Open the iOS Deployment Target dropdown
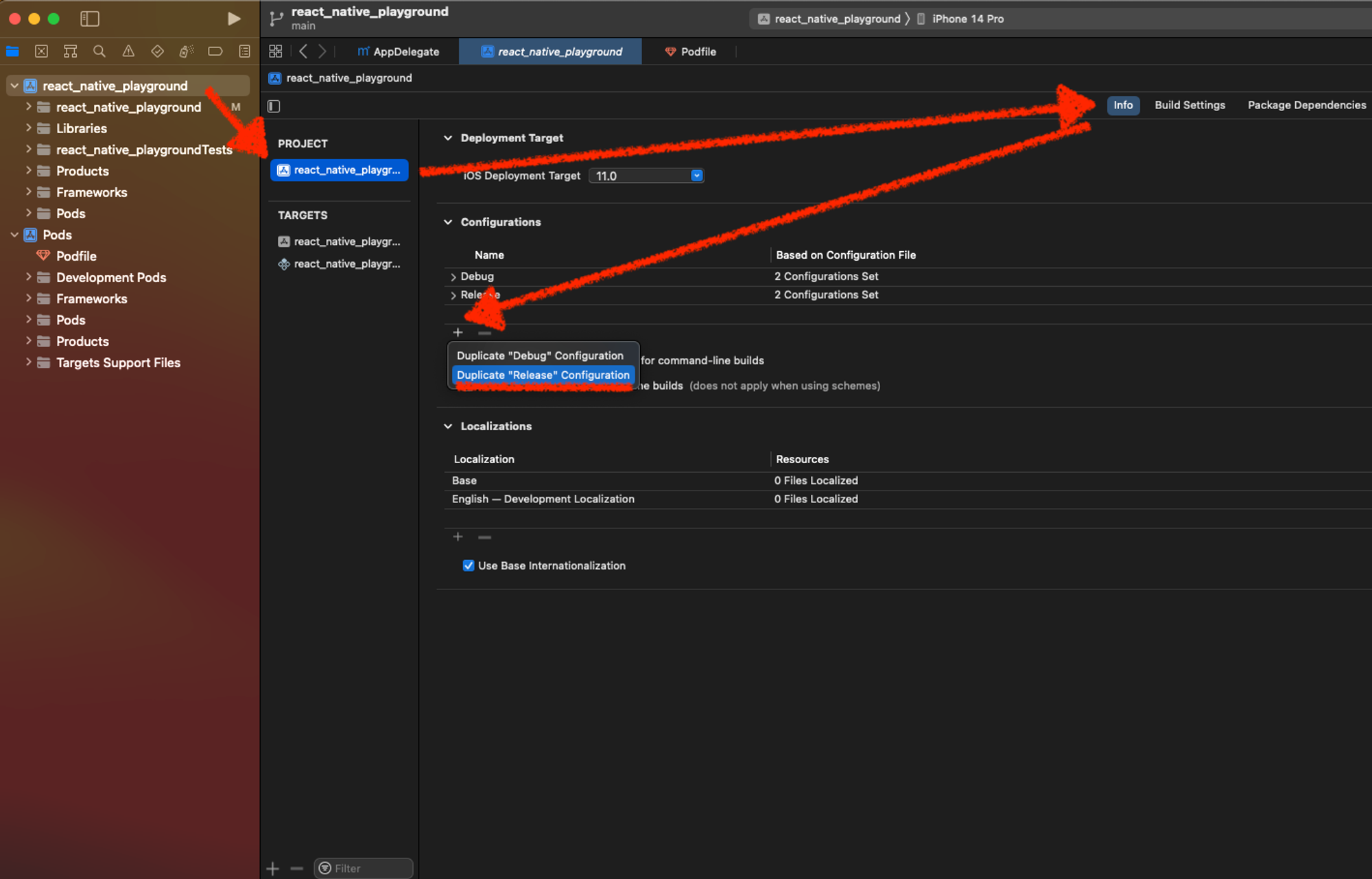 [646, 176]
